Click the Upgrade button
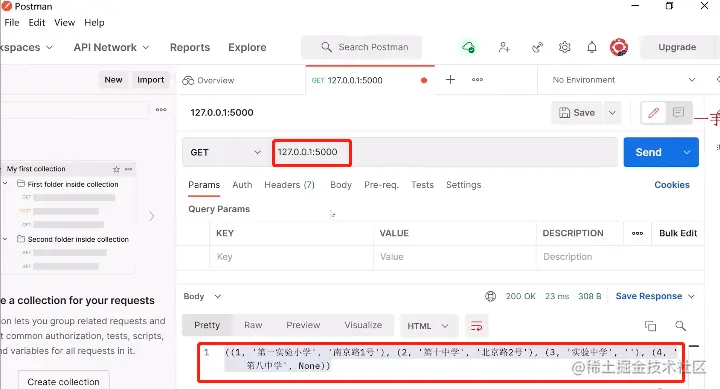720x389 pixels. click(x=677, y=47)
